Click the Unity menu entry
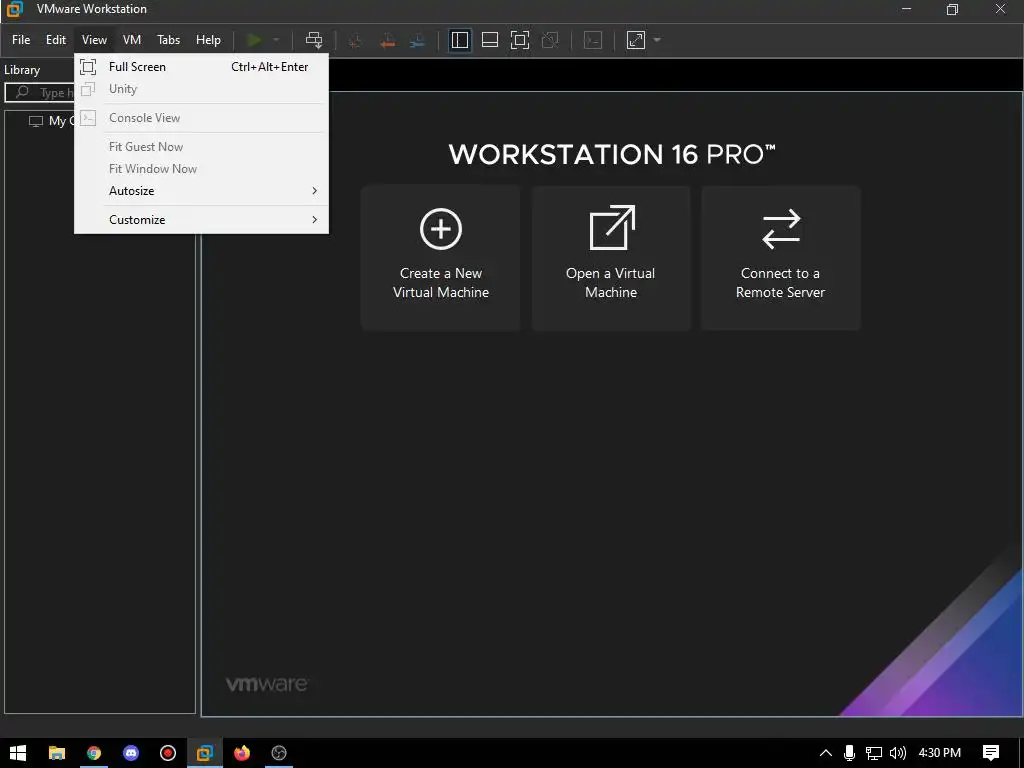 click(201, 89)
